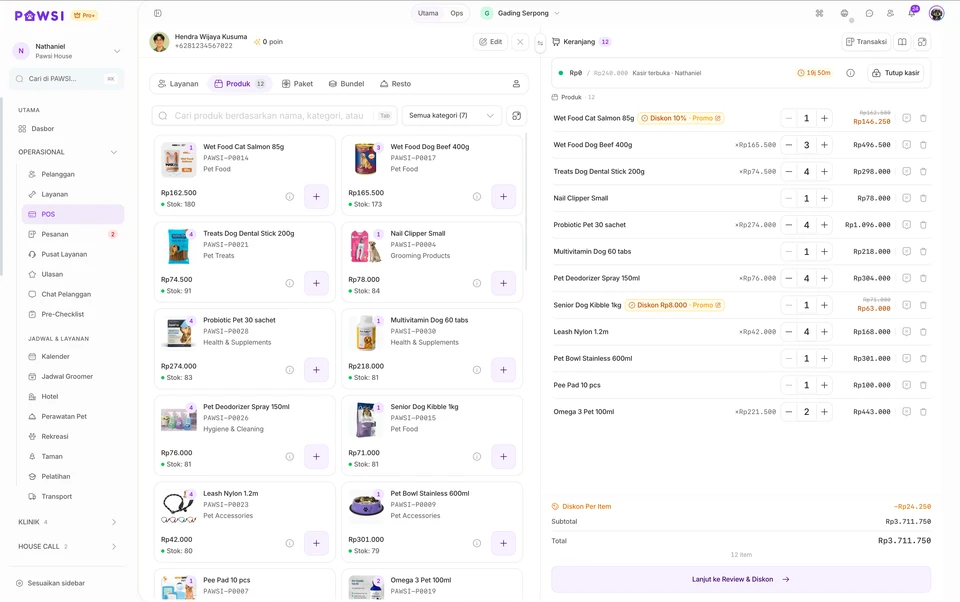Open Pelanggan in sidebar
Viewport: 960px width, 602px height.
click(72, 175)
